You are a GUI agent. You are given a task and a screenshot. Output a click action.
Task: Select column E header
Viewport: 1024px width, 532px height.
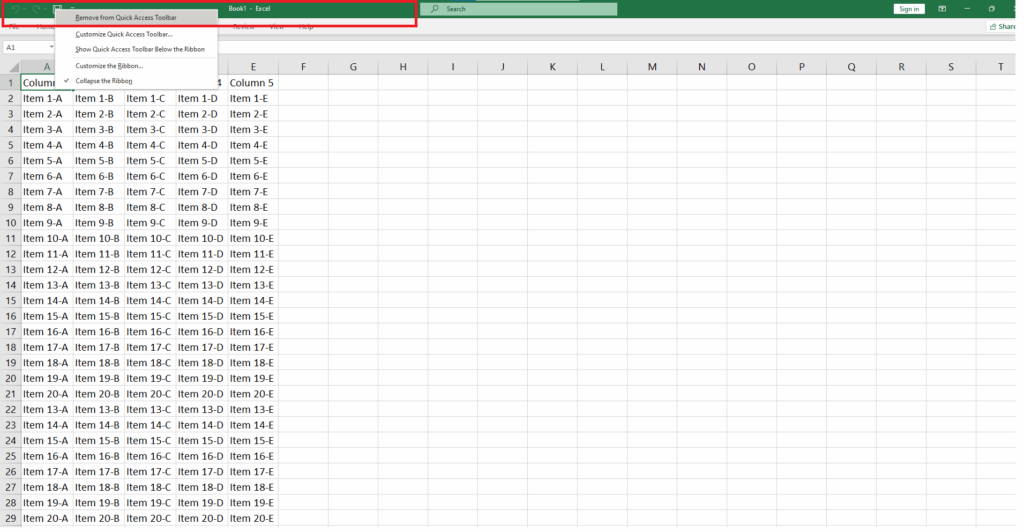pyautogui.click(x=253, y=67)
